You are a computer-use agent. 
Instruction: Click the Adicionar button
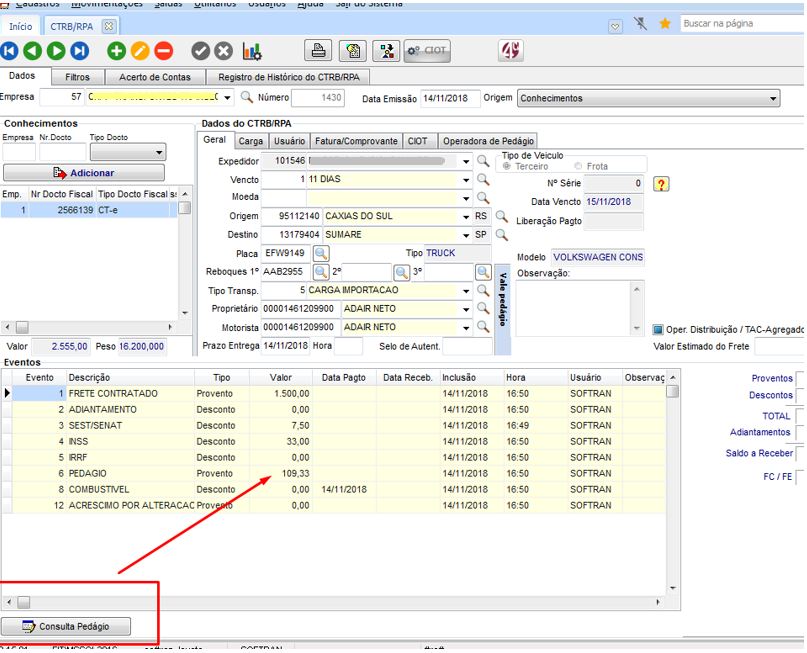84,173
